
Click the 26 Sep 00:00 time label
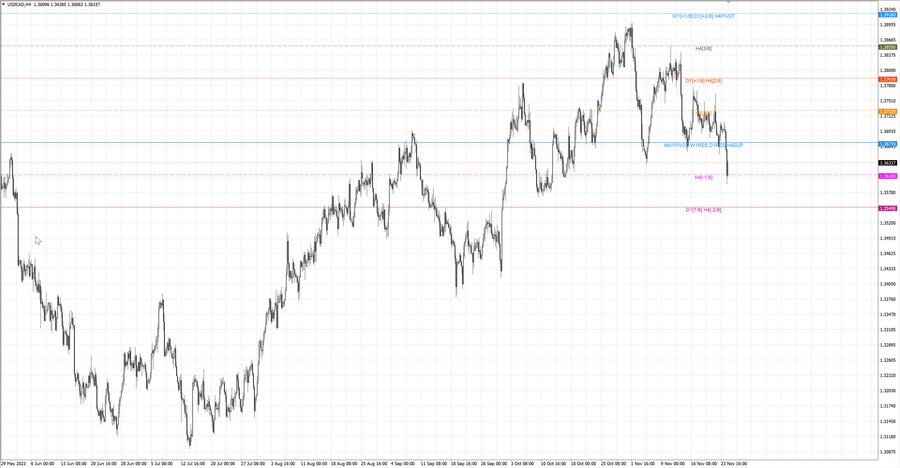pyautogui.click(x=494, y=463)
